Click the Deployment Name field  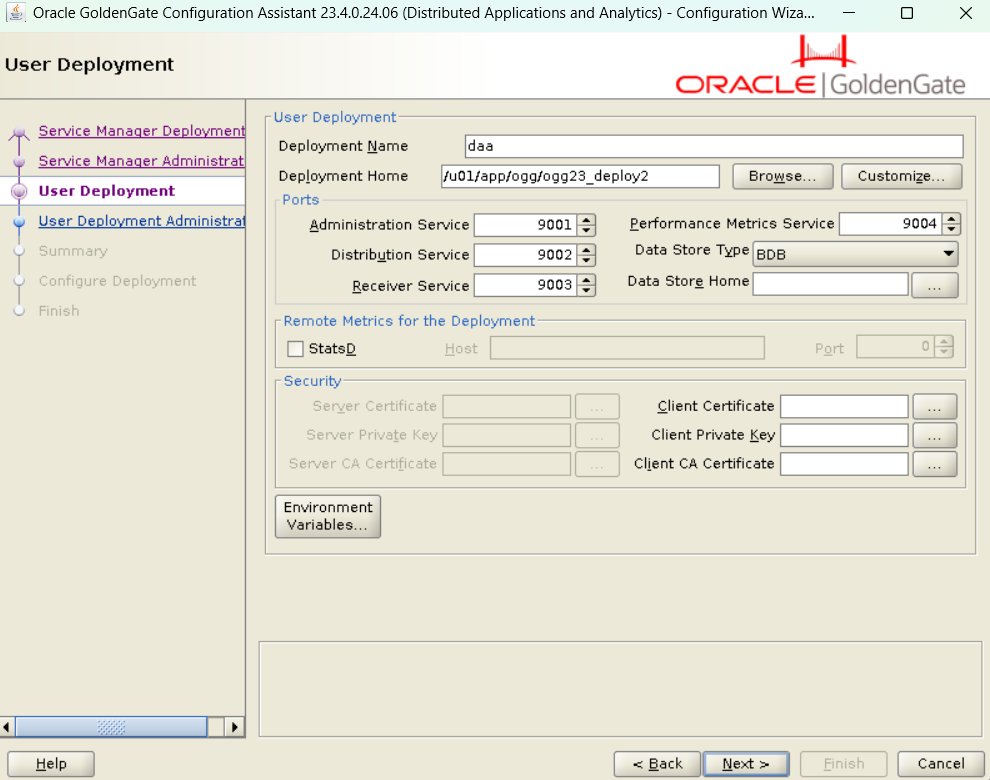point(714,146)
